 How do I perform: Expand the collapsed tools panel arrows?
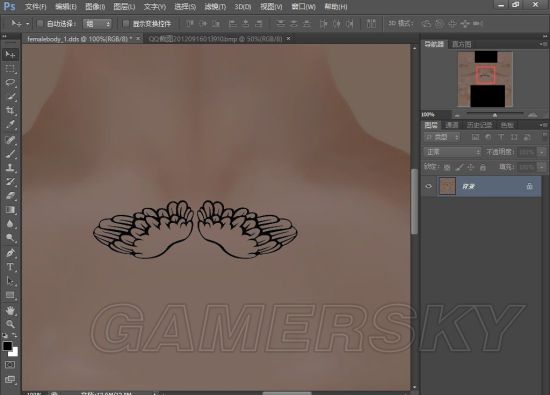[x=5, y=36]
